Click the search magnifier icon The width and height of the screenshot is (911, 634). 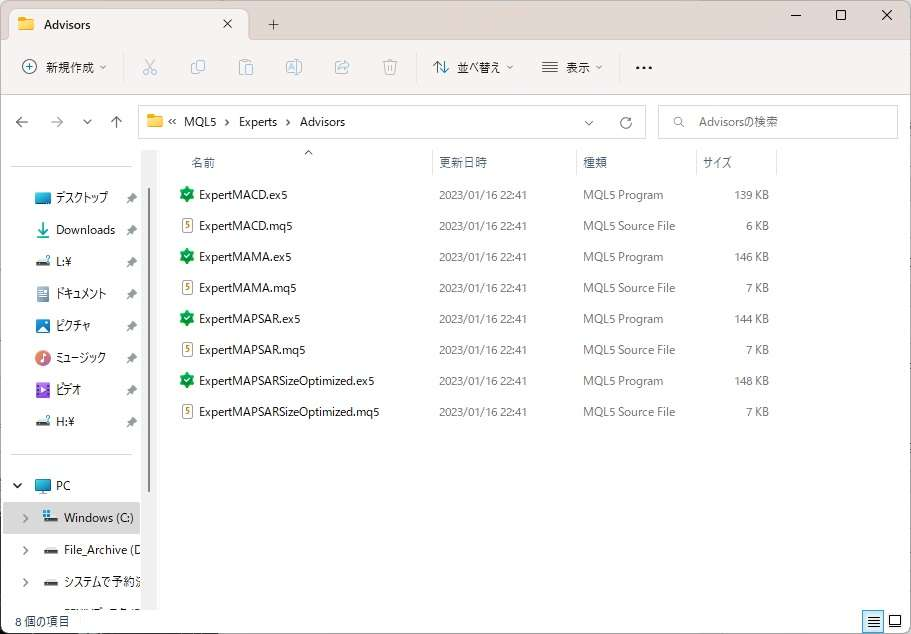pyautogui.click(x=678, y=122)
